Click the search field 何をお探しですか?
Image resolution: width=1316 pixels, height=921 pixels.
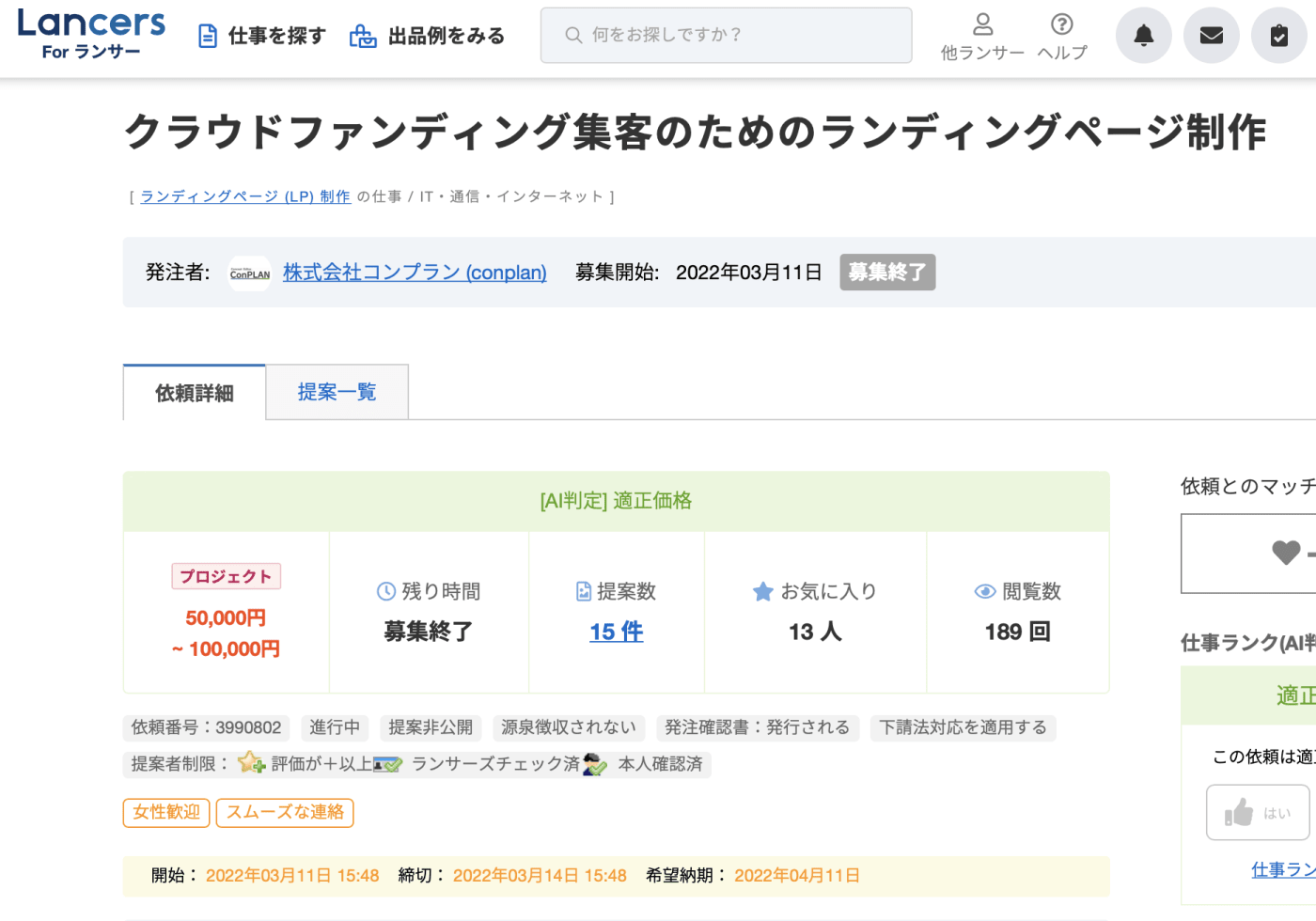coord(726,36)
